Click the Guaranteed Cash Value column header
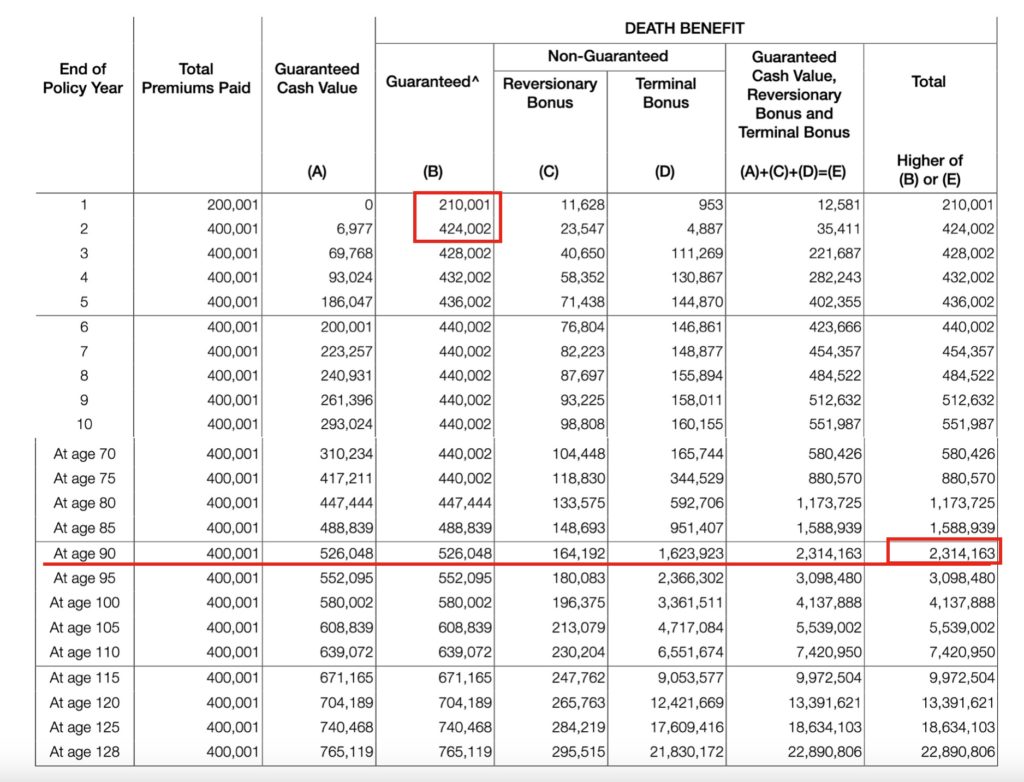Image resolution: width=1024 pixels, height=782 pixels. tap(317, 78)
